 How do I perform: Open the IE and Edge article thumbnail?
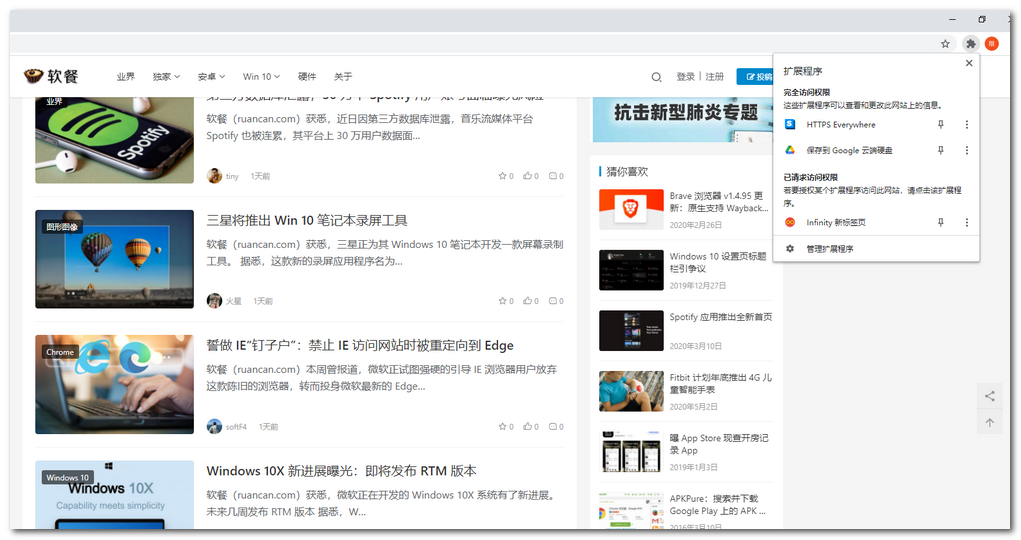(x=115, y=384)
